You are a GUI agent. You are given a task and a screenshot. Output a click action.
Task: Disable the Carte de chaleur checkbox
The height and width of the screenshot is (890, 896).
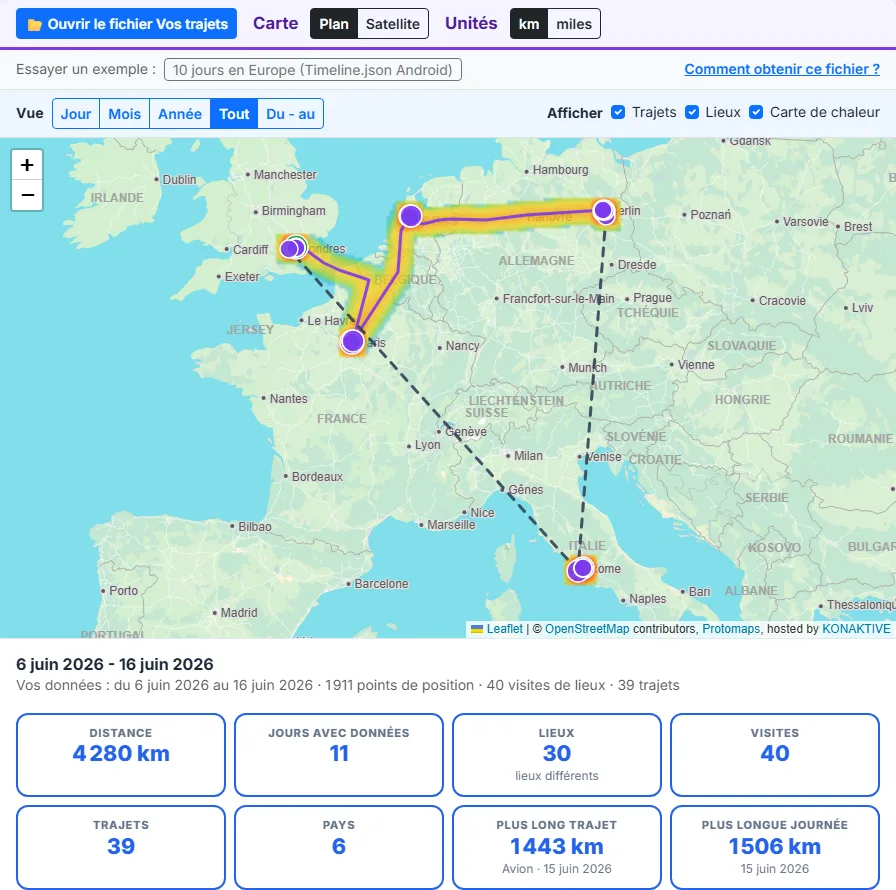pos(756,112)
